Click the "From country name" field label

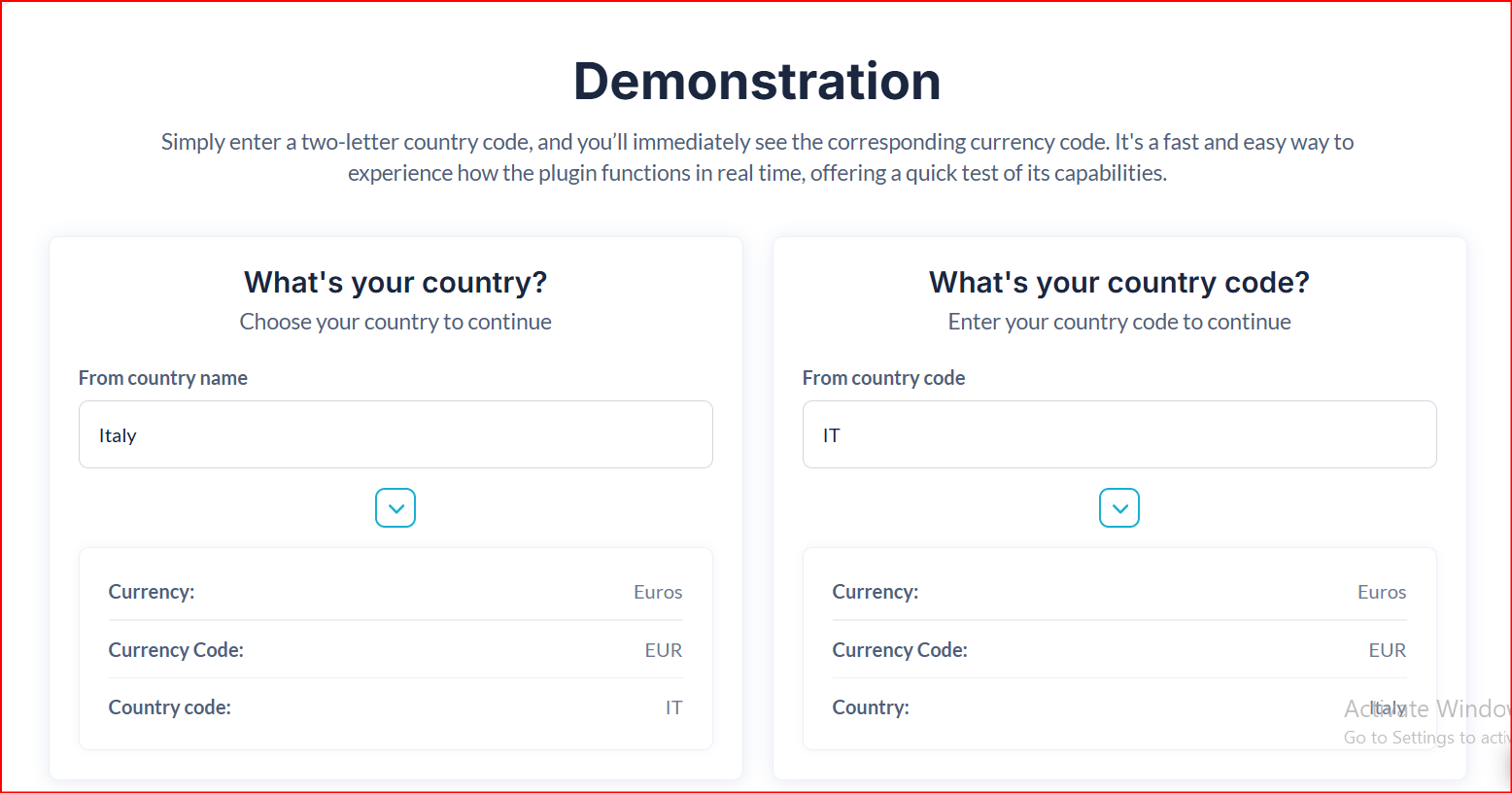163,378
